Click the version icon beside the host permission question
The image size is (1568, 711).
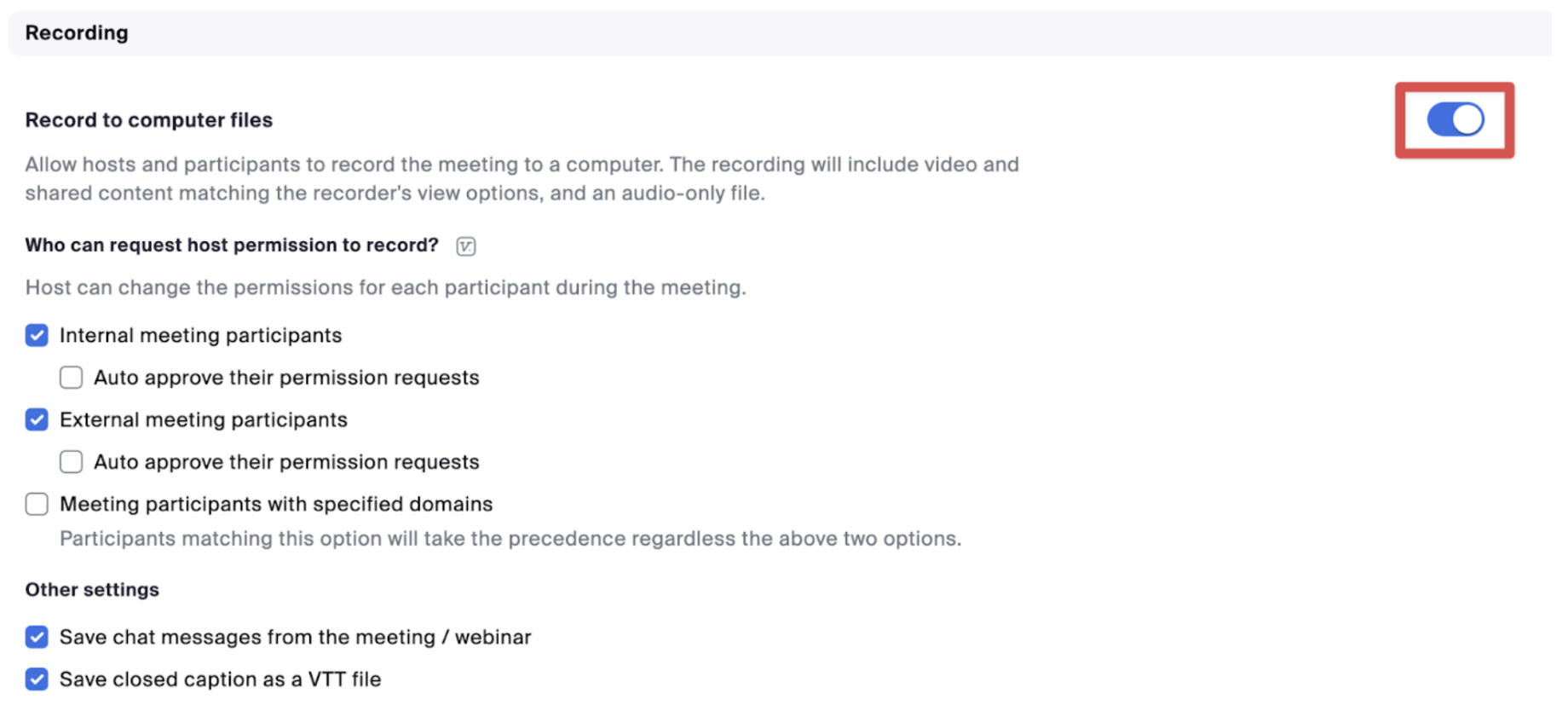coord(465,246)
